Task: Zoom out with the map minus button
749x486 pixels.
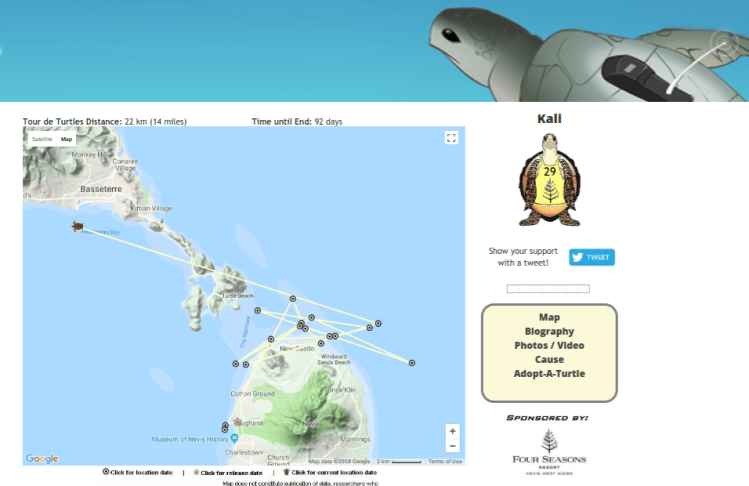Action: [x=452, y=446]
